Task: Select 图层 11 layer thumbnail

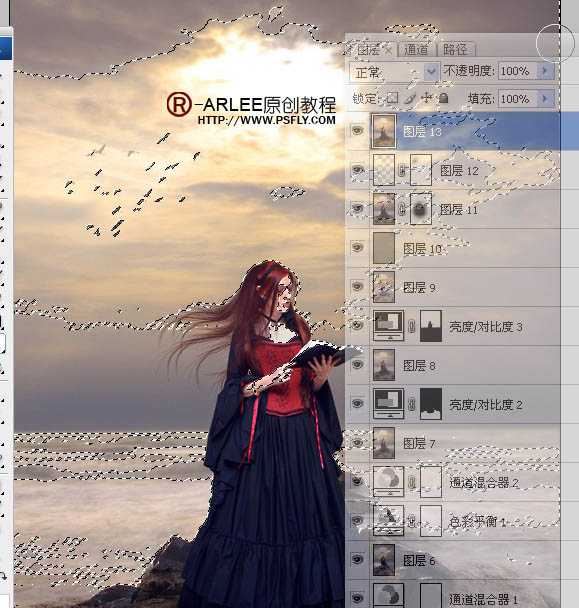Action: [x=384, y=209]
